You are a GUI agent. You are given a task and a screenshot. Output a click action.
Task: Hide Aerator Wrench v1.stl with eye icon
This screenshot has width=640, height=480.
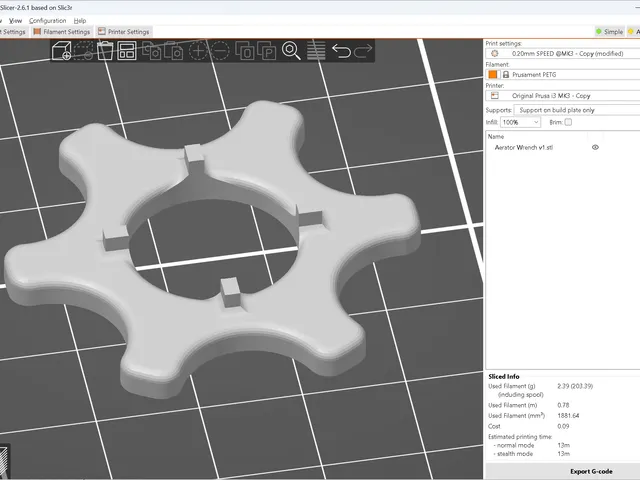coord(595,147)
